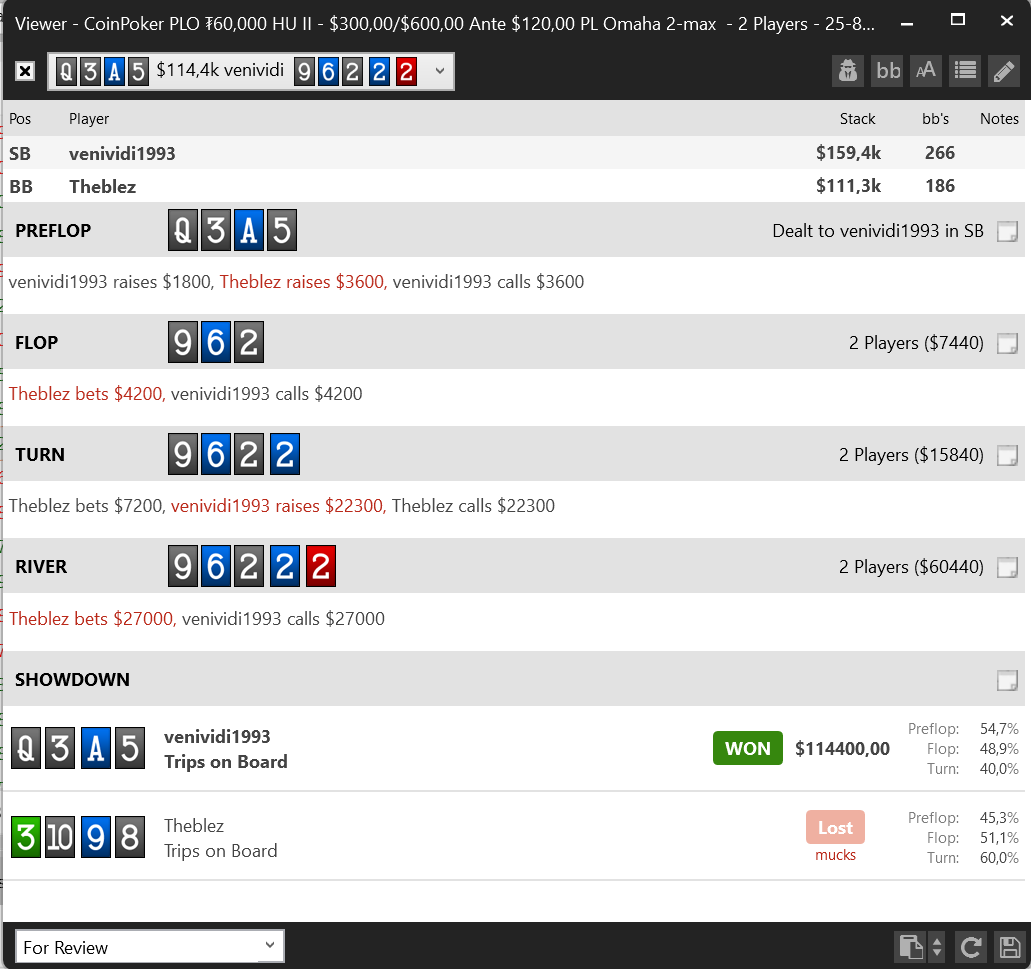Click the red 2 river card
Viewport: 1031px width, 969px height.
coord(321,565)
